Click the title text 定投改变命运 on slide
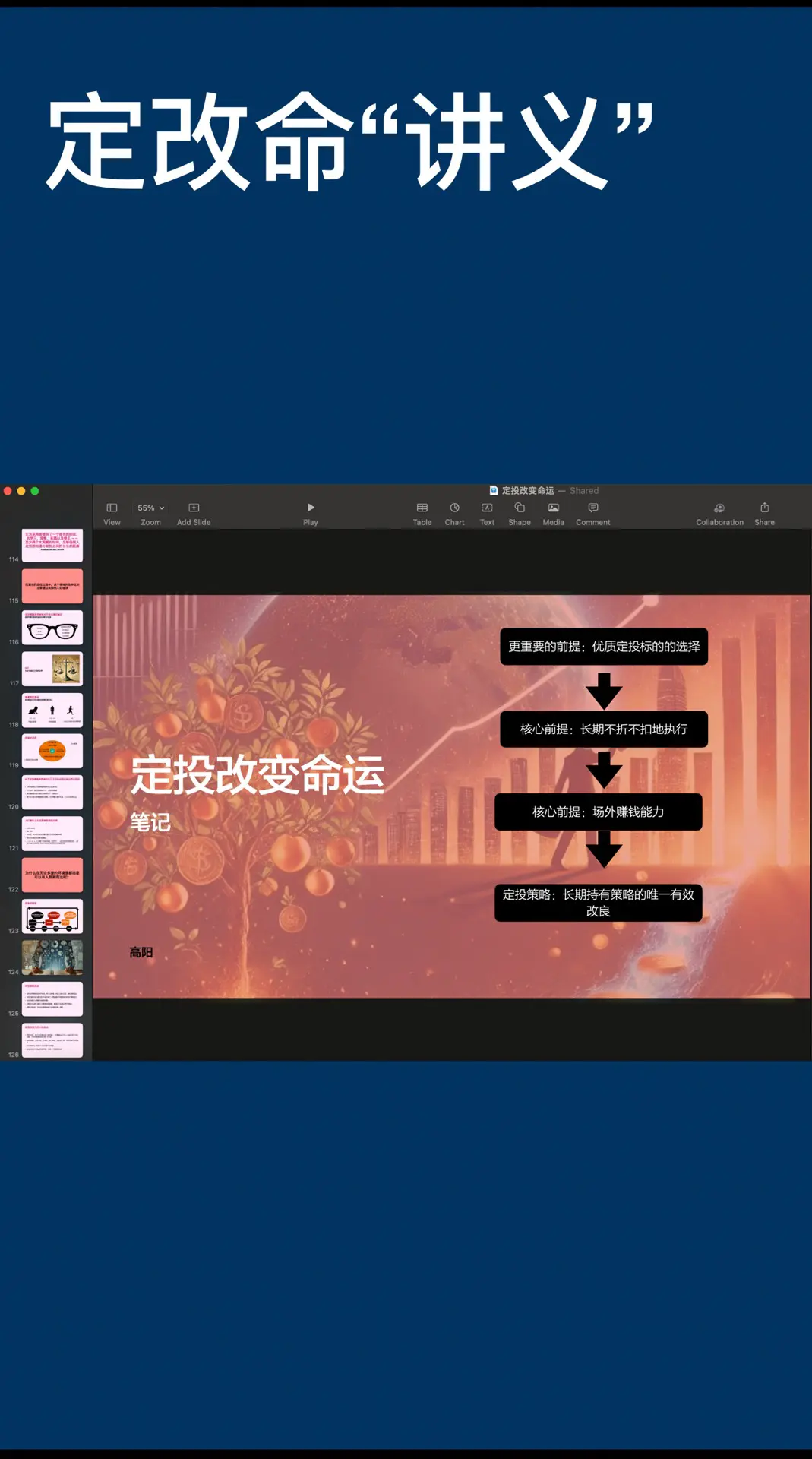 (x=258, y=775)
